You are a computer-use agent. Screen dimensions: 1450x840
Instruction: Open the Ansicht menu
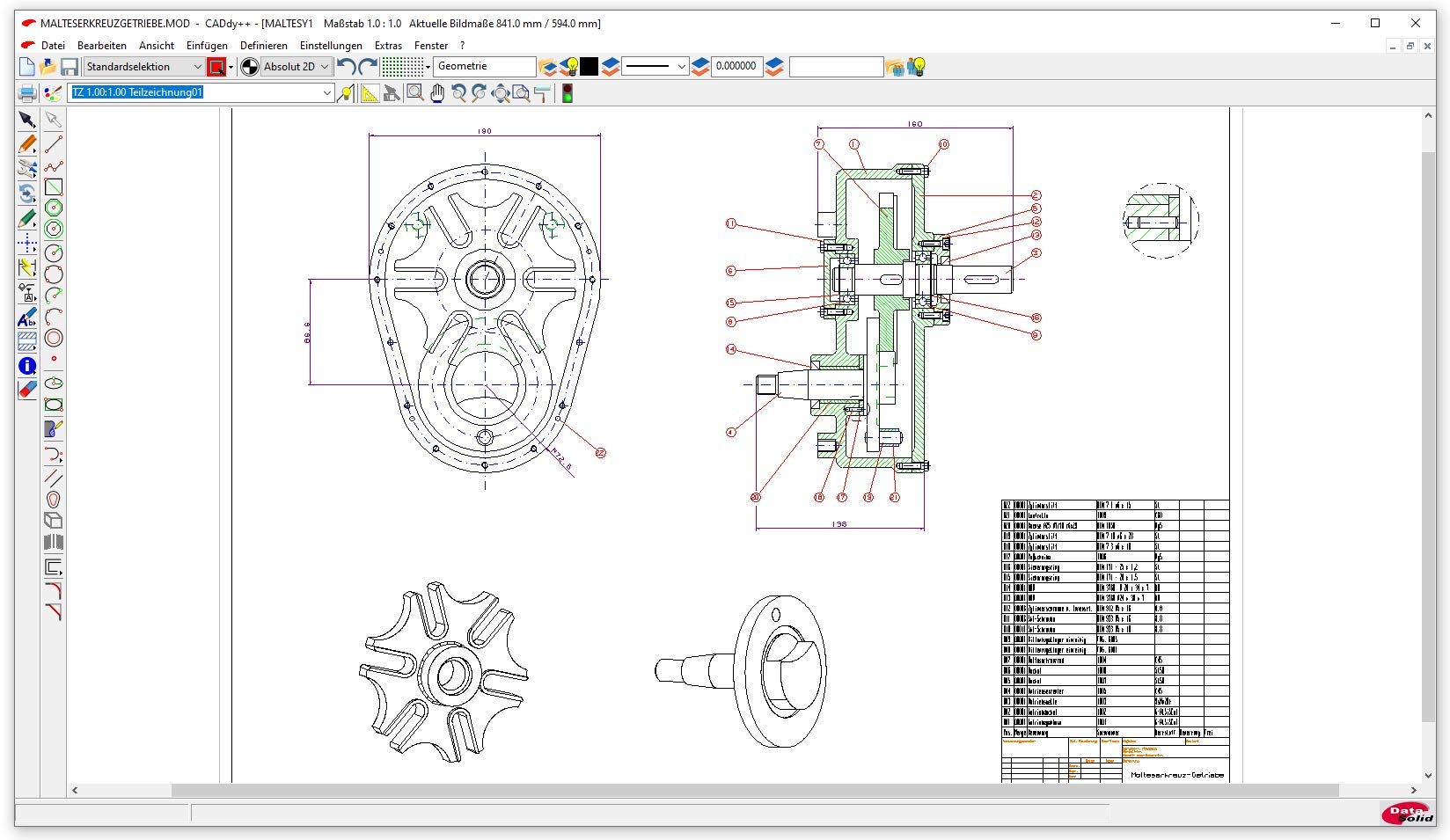[x=157, y=45]
